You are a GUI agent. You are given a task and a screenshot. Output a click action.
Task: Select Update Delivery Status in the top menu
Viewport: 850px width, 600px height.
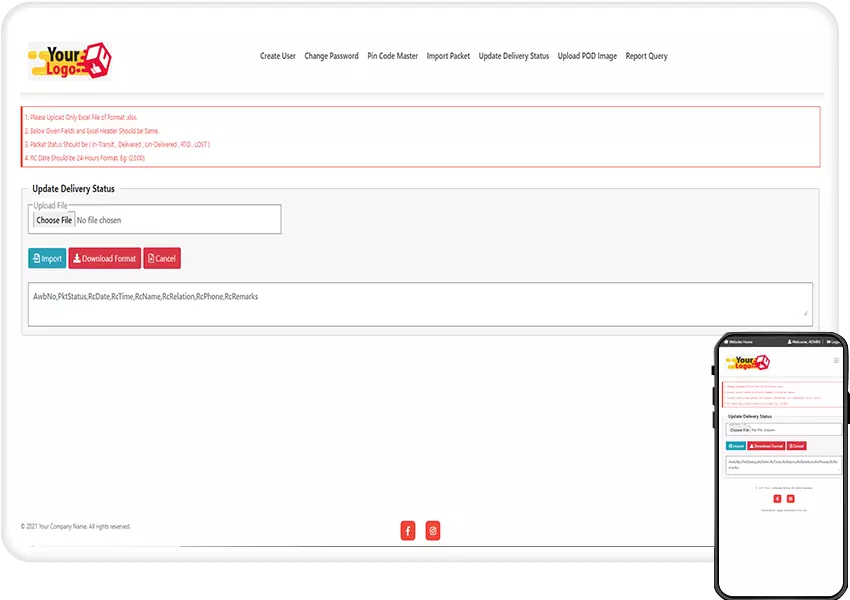pos(513,56)
